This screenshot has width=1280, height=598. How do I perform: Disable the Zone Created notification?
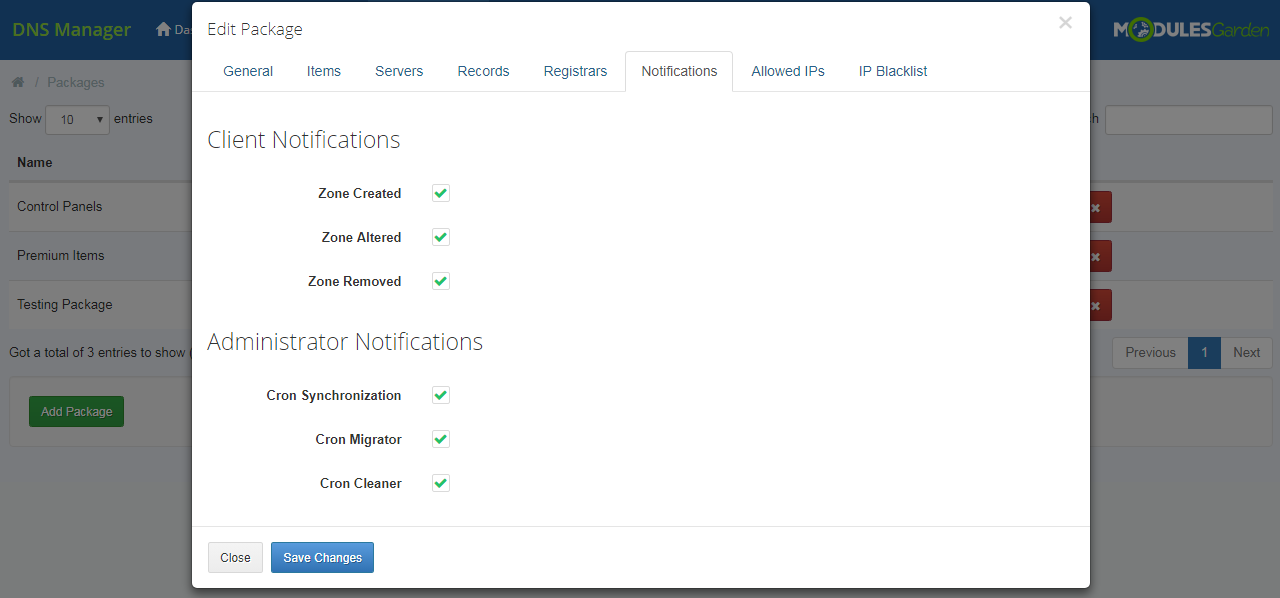tap(440, 193)
